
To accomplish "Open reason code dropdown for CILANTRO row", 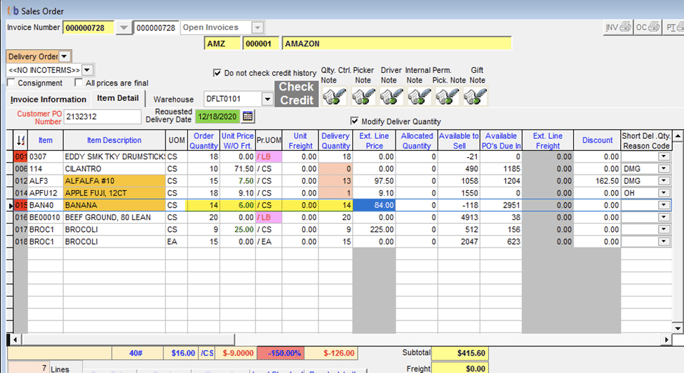I will (x=663, y=168).
